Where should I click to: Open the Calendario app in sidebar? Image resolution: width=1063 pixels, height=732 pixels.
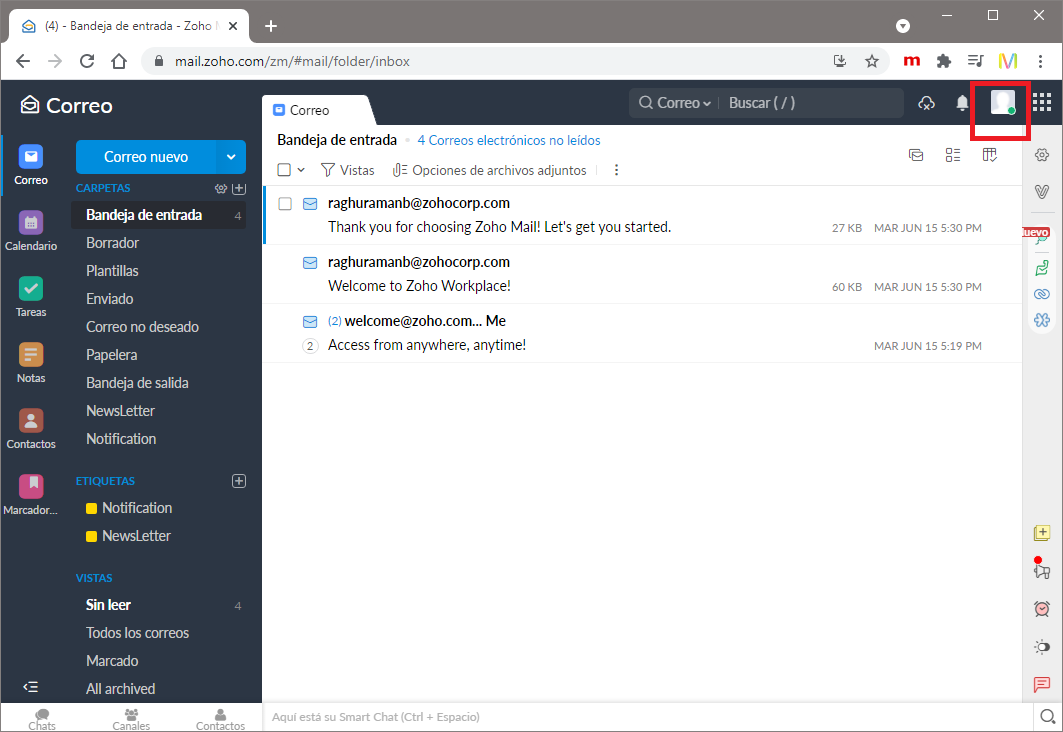pyautogui.click(x=31, y=230)
